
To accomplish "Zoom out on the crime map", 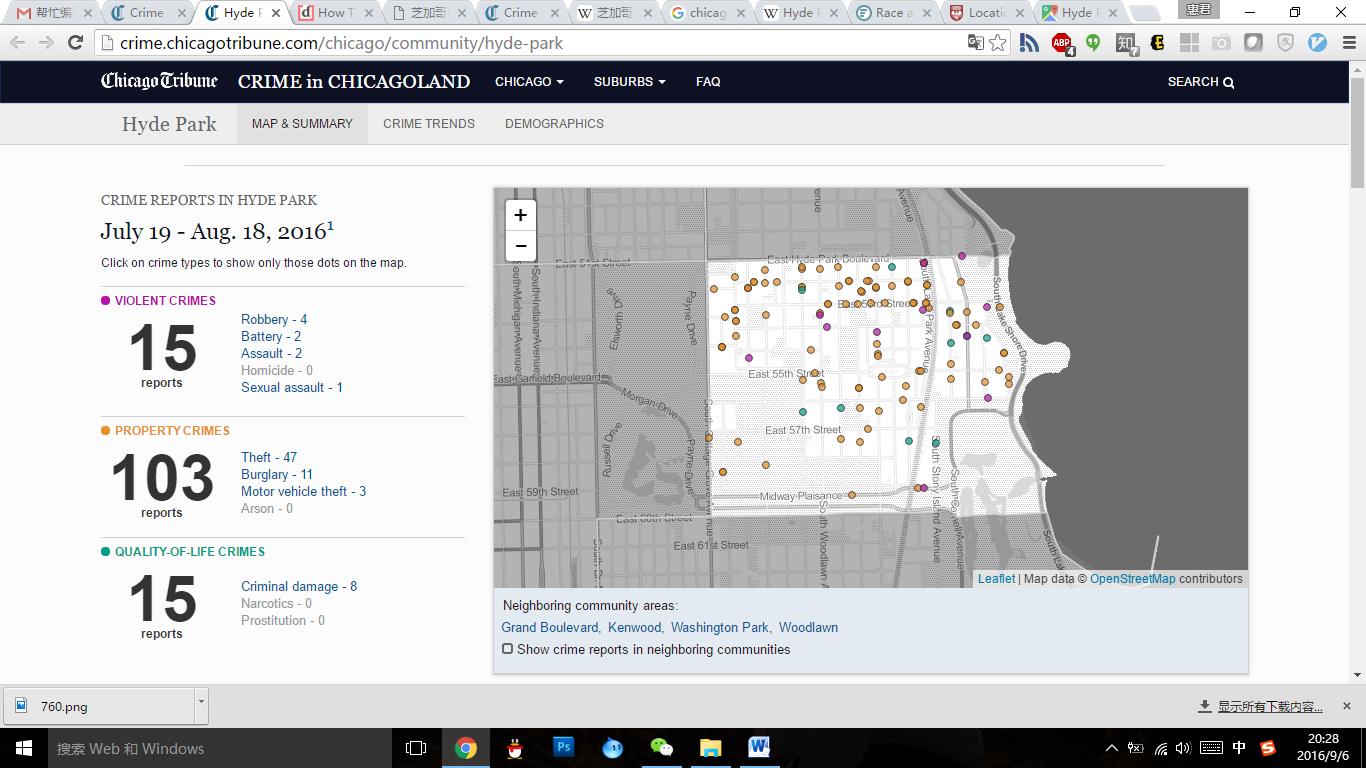I will click(x=520, y=246).
